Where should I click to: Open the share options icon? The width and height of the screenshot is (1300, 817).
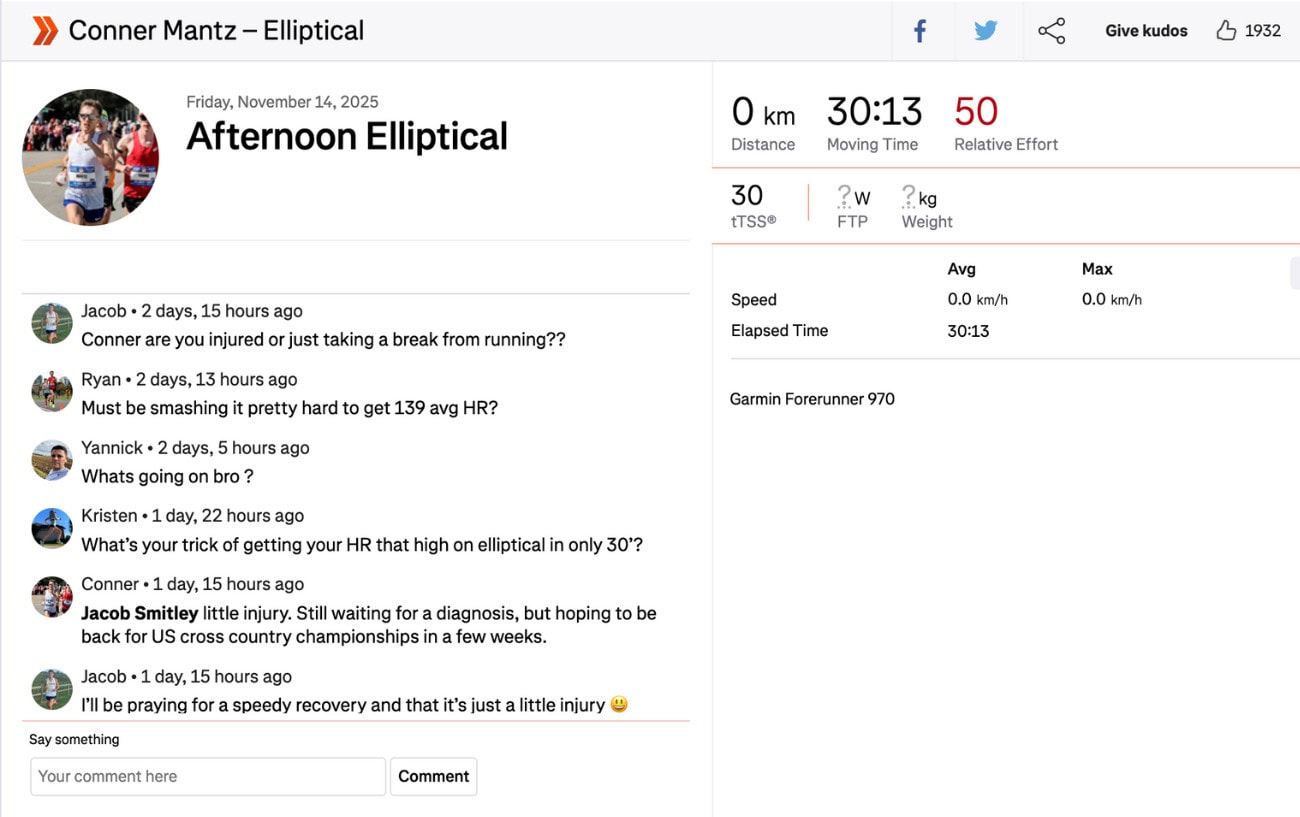point(1051,31)
